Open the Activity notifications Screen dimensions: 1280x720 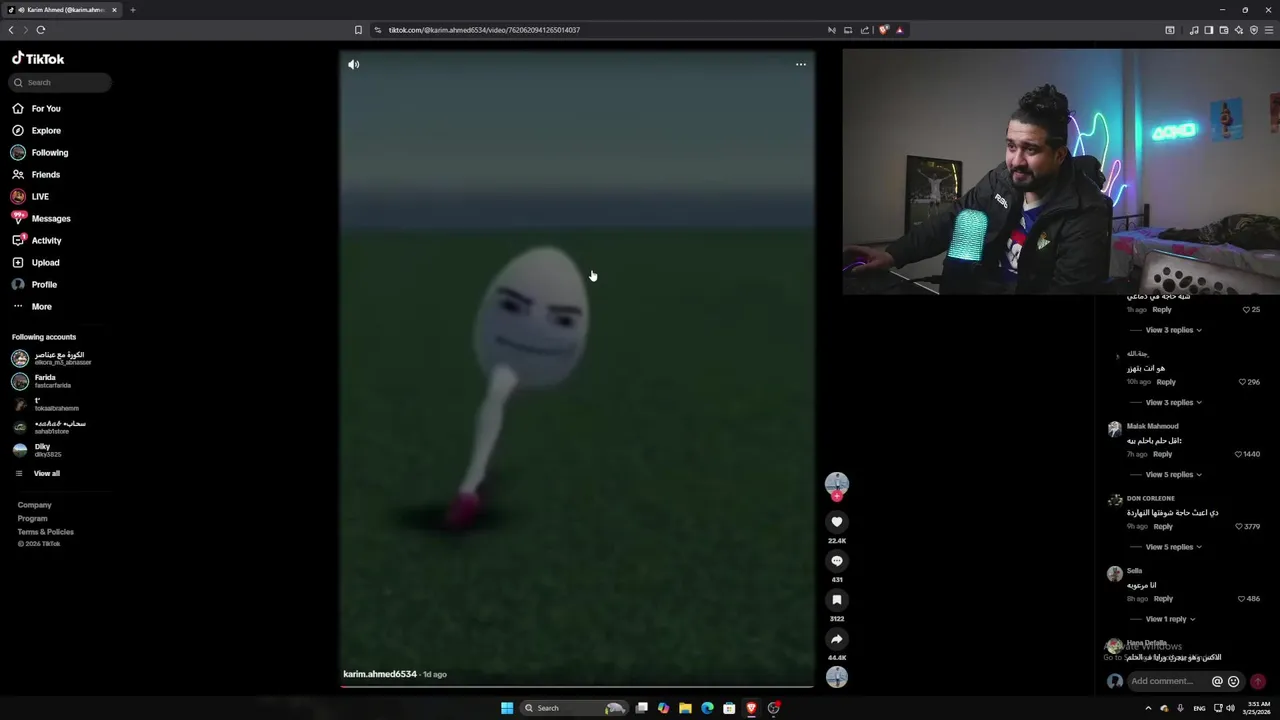point(37,241)
